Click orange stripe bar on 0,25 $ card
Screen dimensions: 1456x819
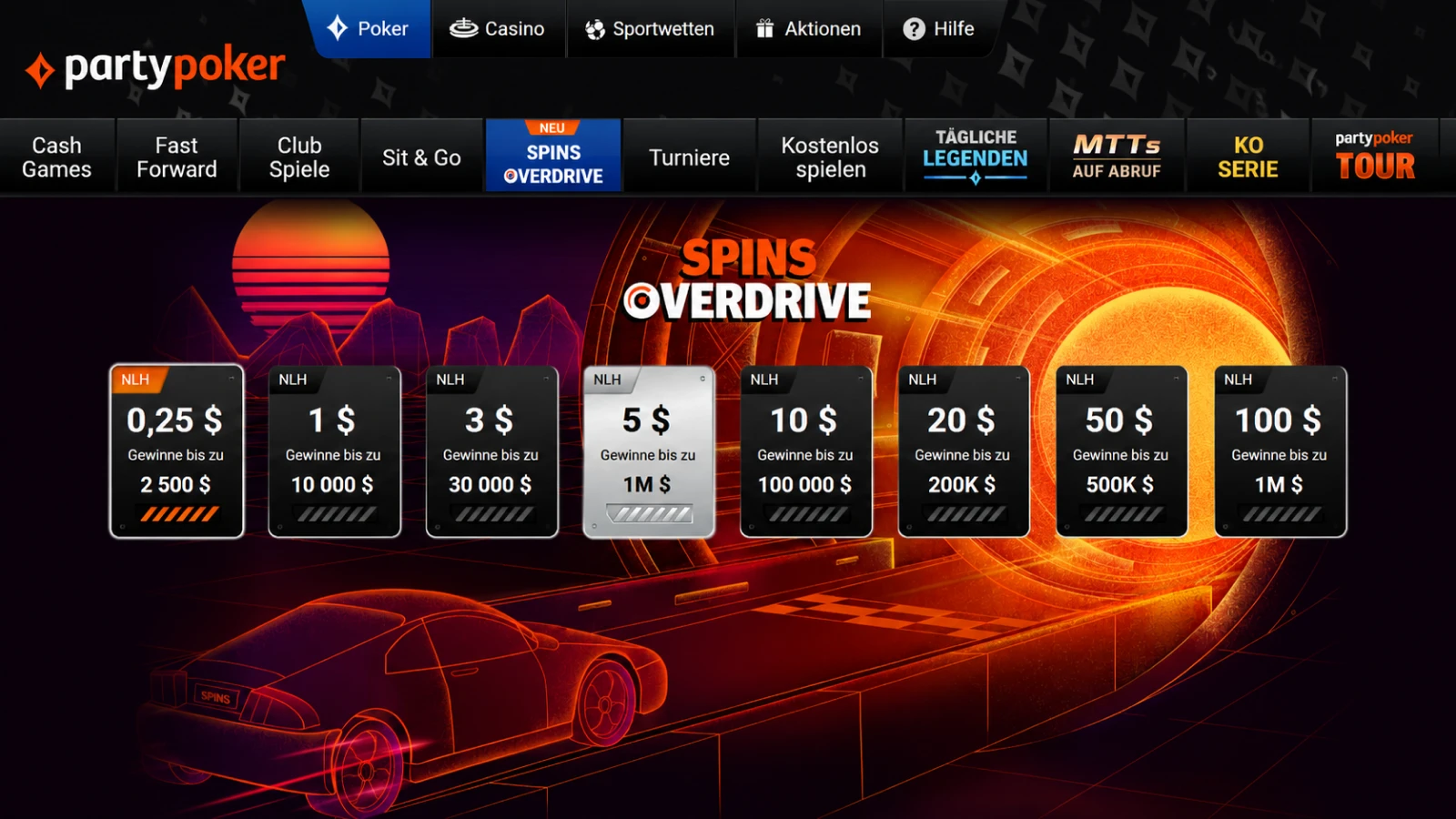pyautogui.click(x=179, y=514)
